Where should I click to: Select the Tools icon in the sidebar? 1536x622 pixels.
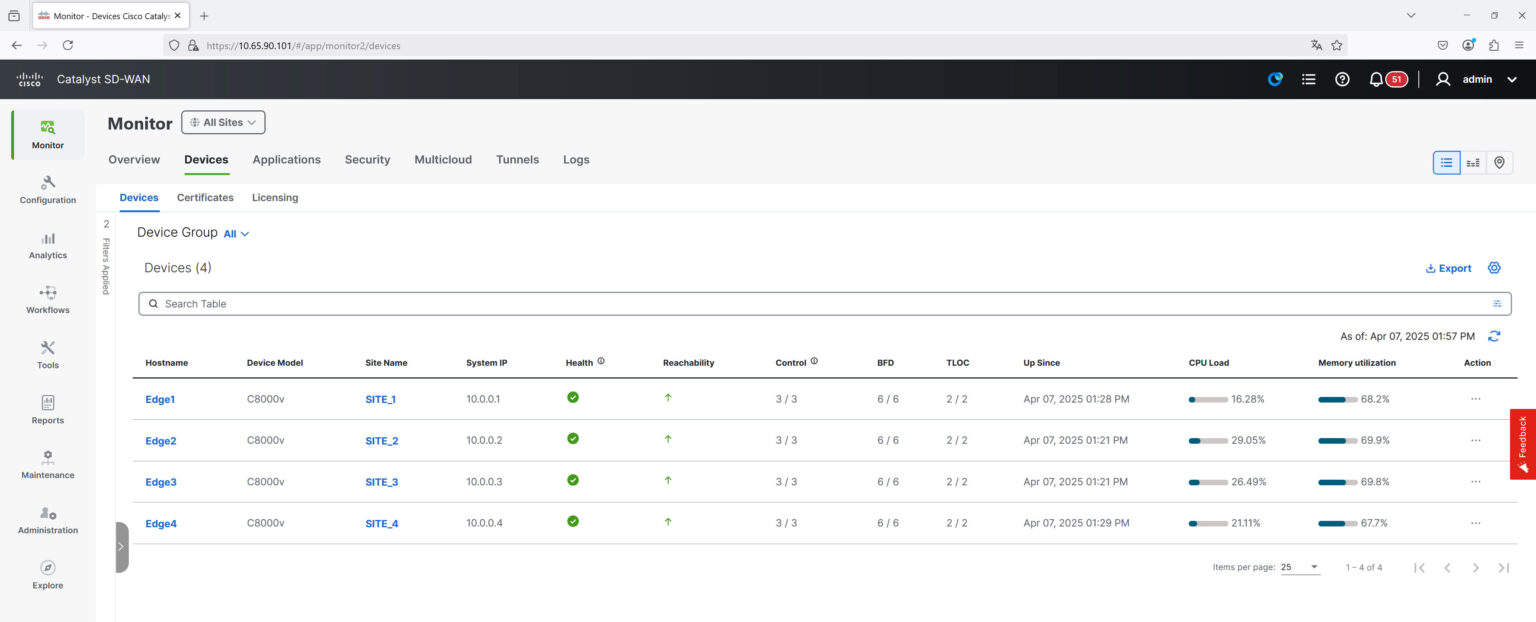coord(47,352)
